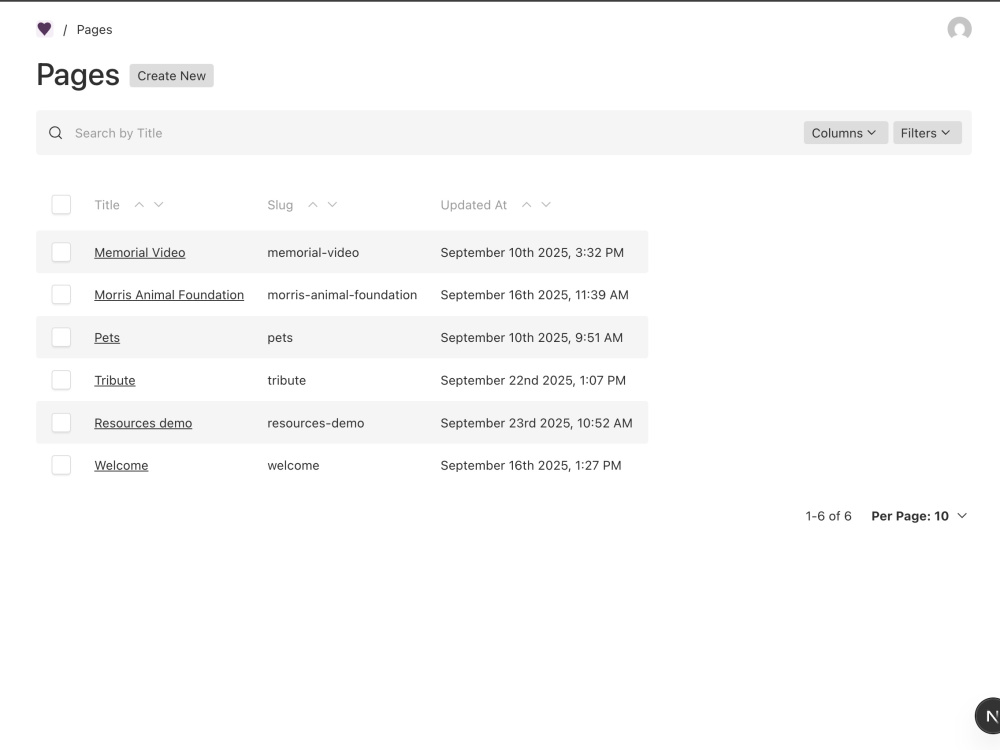The height and width of the screenshot is (750, 1000).
Task: Open the Pets page link
Action: [x=107, y=337]
